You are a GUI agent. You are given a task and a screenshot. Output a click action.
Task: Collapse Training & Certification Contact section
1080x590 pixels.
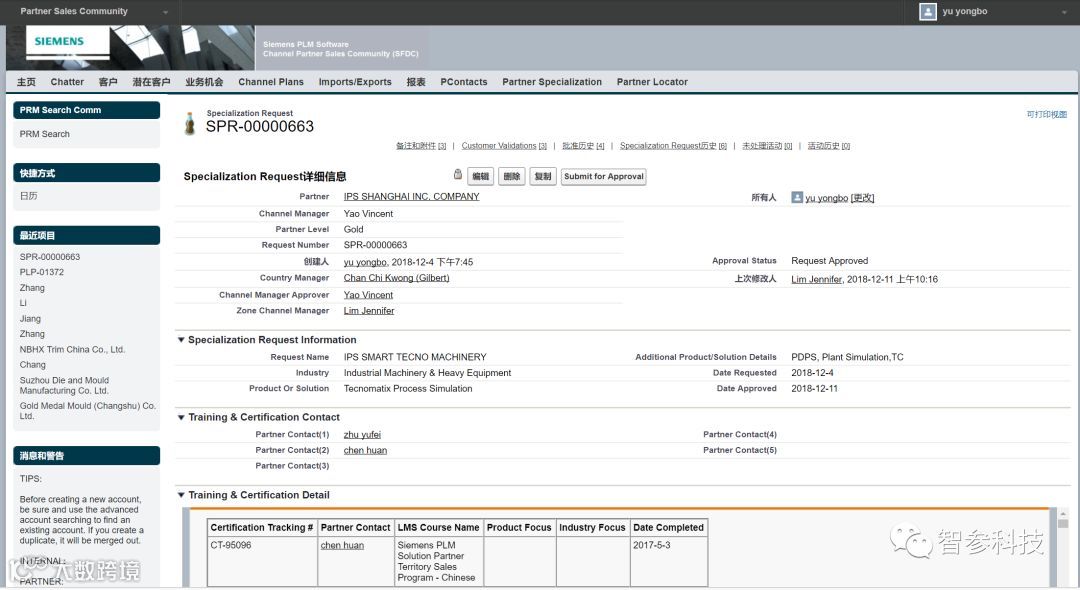pos(181,417)
